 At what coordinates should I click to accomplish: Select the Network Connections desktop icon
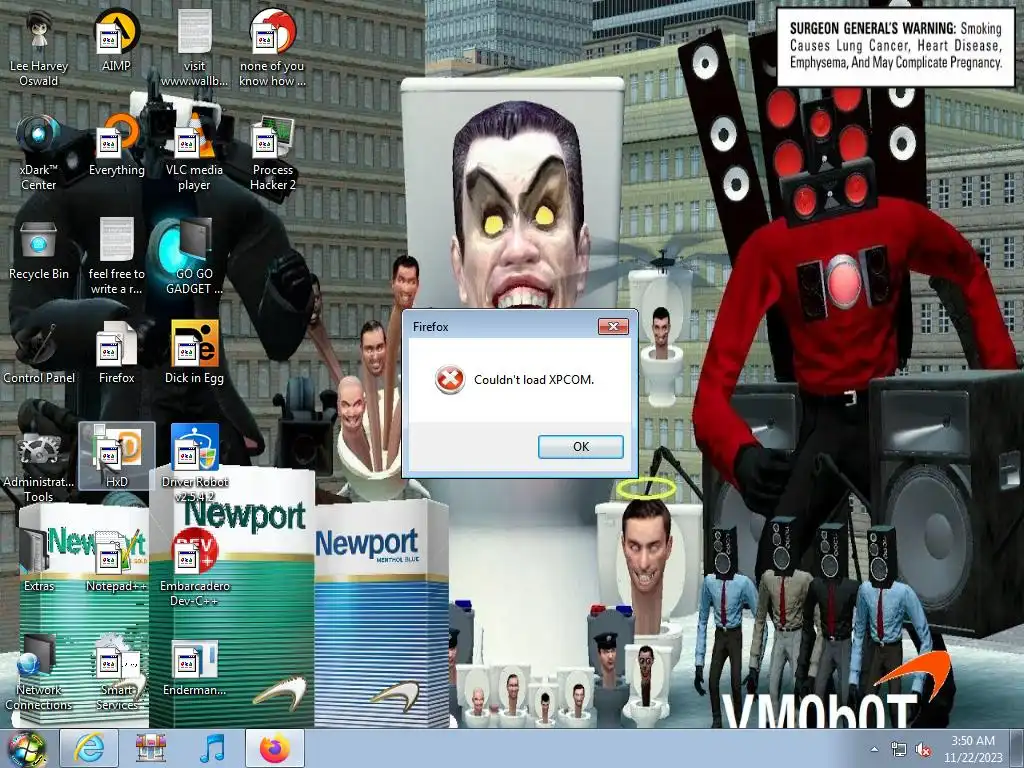tap(39, 671)
